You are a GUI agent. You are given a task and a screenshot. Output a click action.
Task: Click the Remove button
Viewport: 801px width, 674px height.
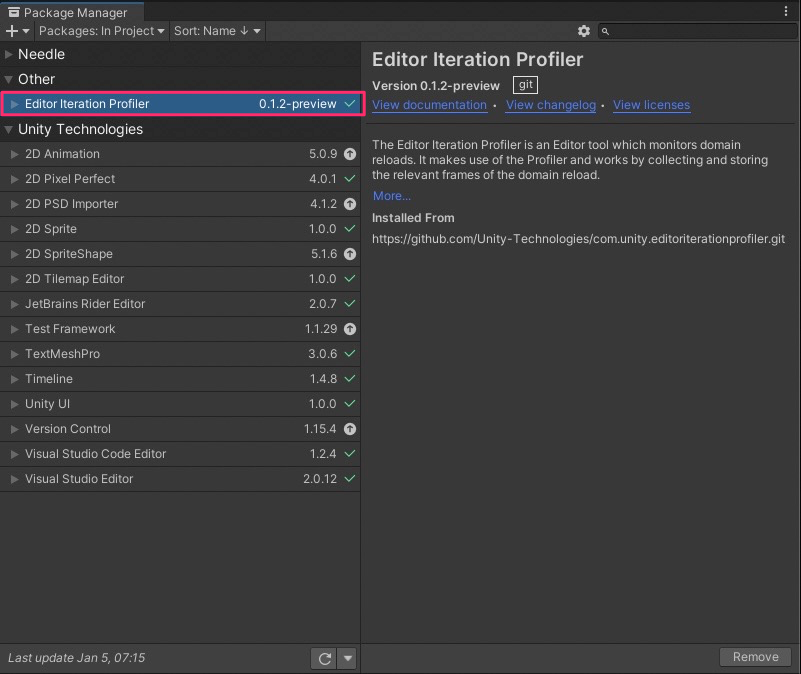(x=755, y=657)
